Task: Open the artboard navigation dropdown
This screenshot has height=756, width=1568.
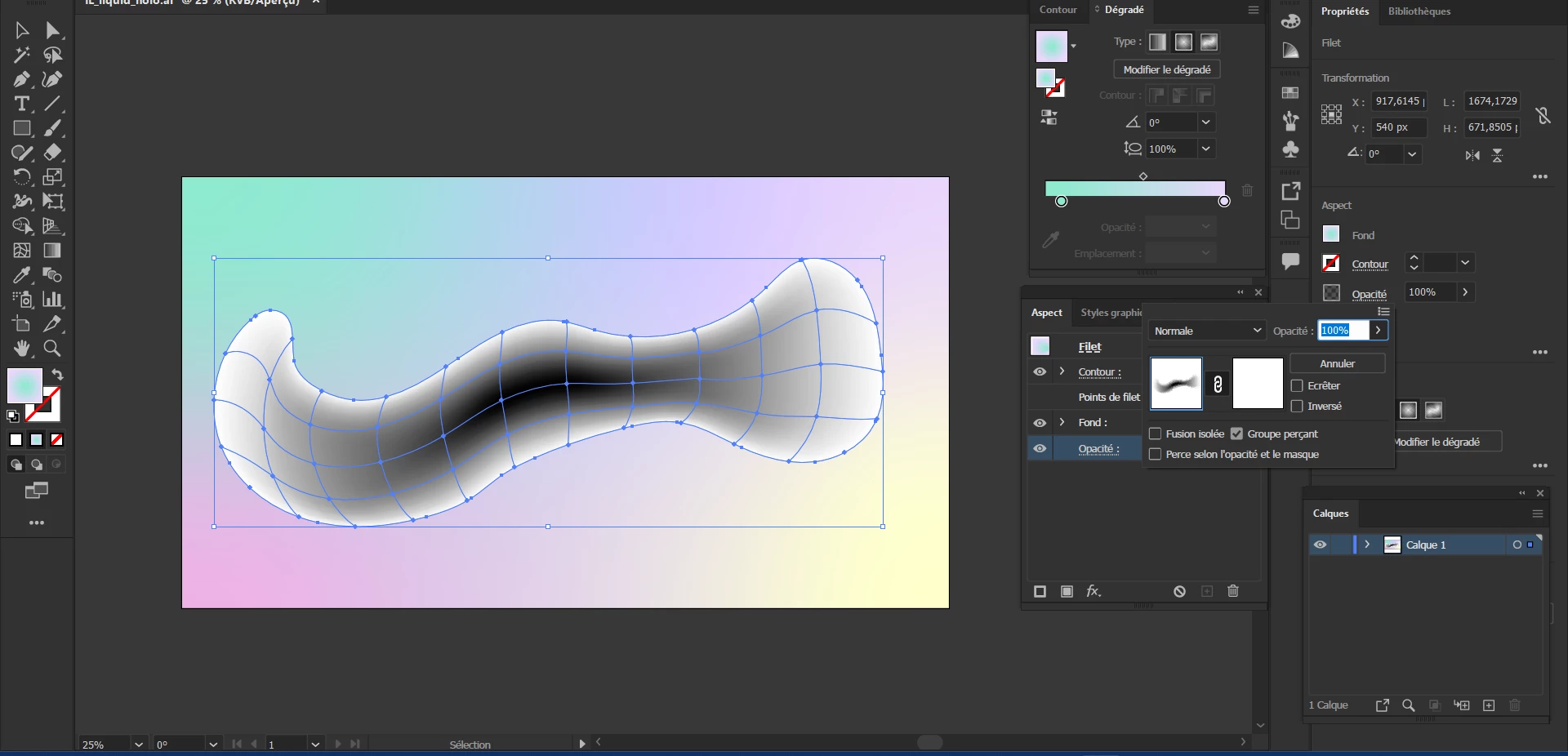Action: 315,745
